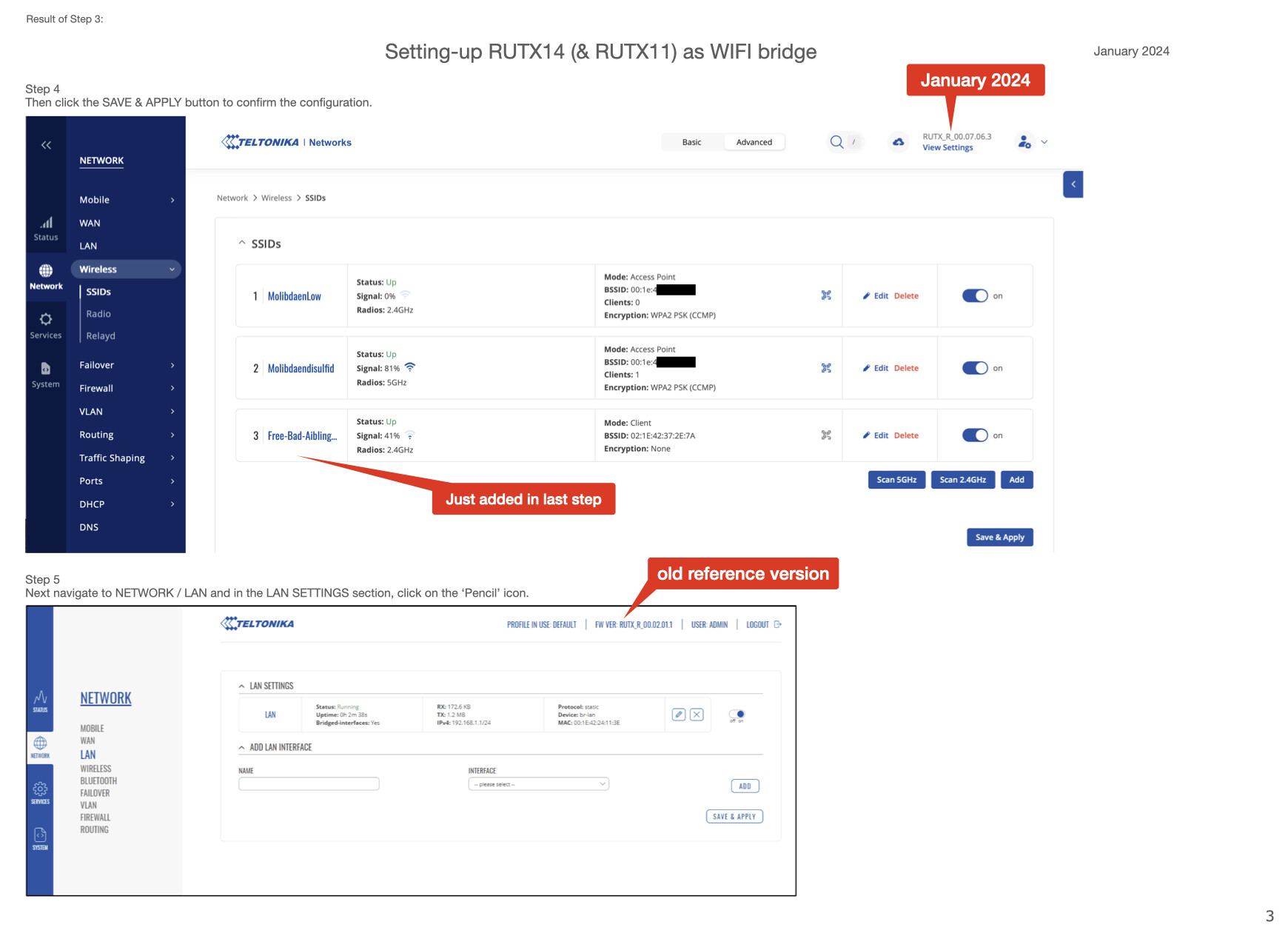Open SYSTEM icon in old reference sidebar
Screen dimensions: 1288x933
click(40, 839)
